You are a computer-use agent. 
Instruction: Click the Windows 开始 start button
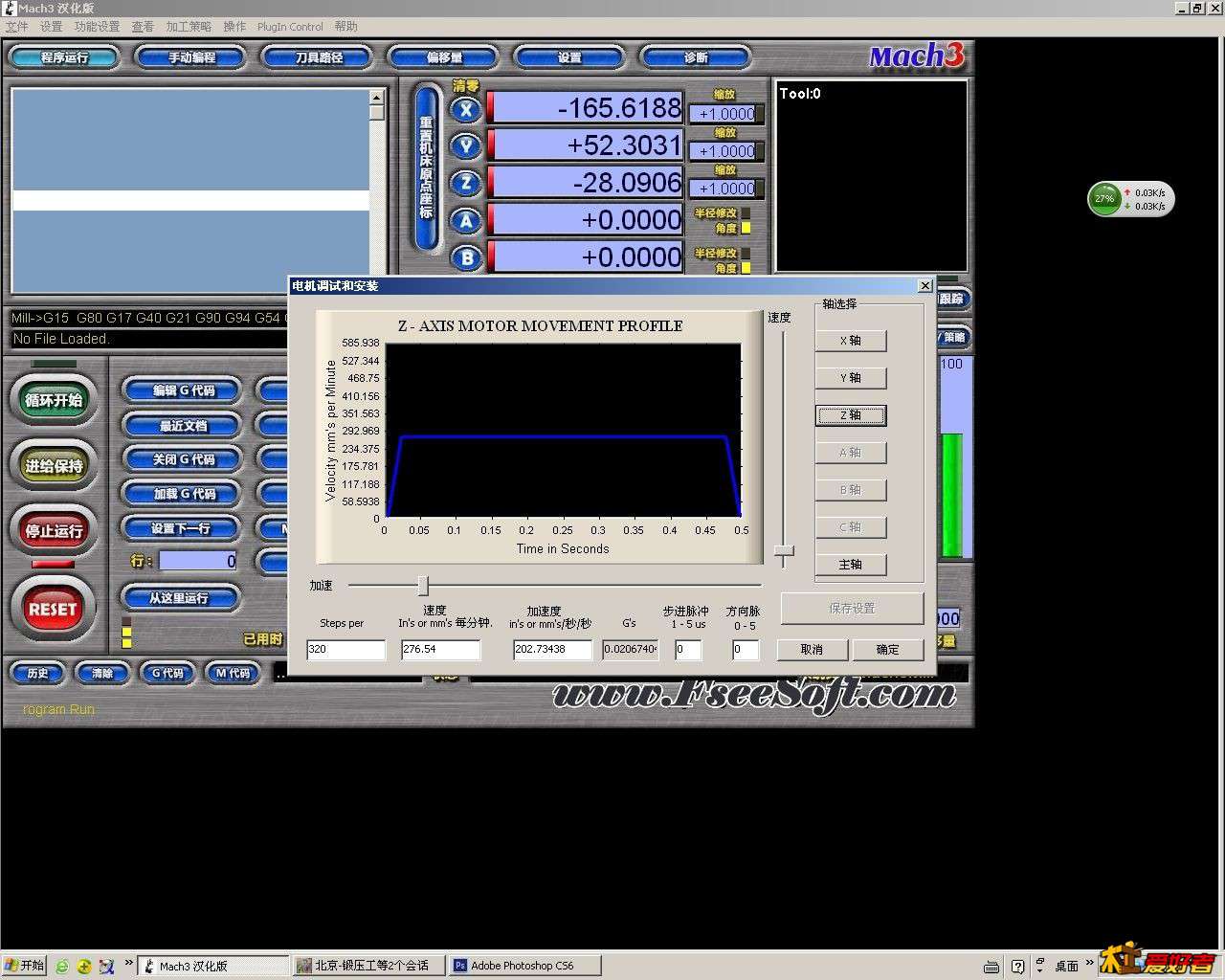[24, 966]
